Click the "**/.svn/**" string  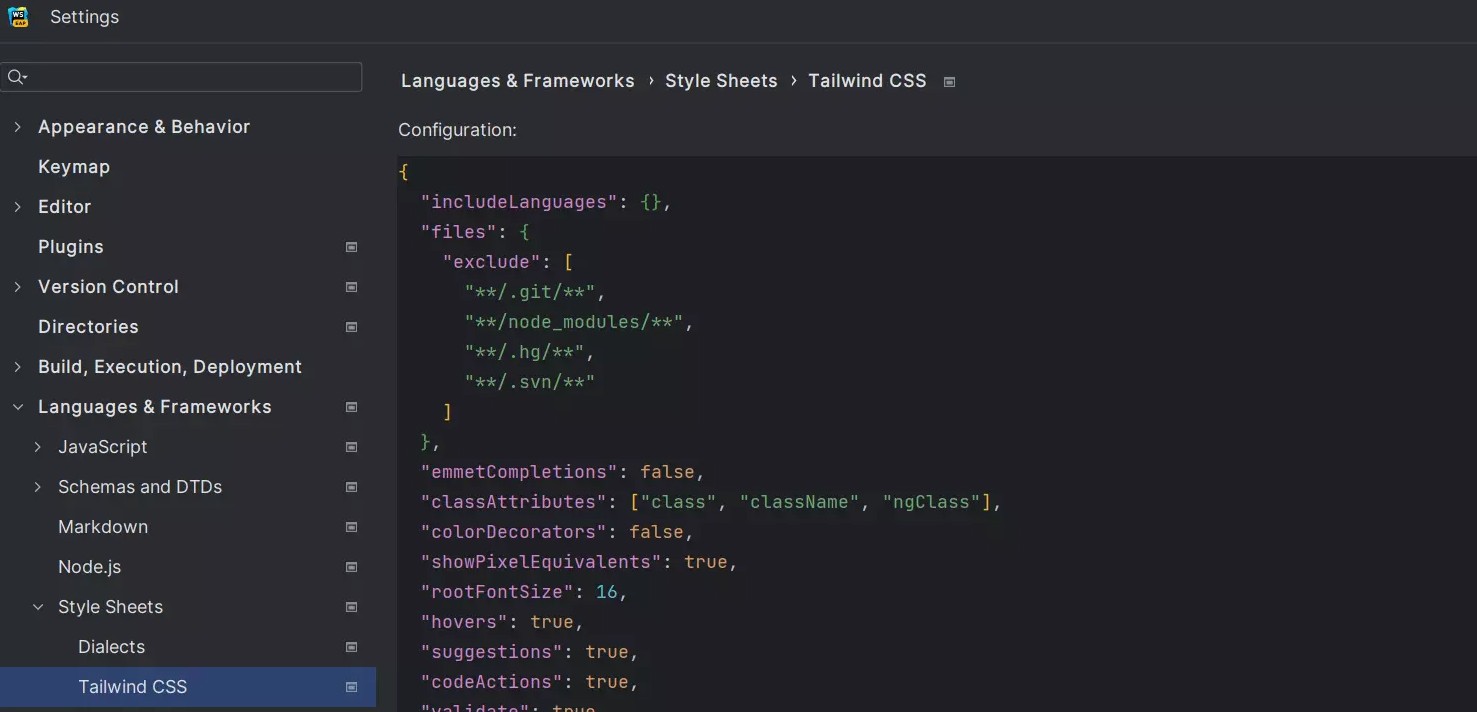pyautogui.click(x=530, y=382)
